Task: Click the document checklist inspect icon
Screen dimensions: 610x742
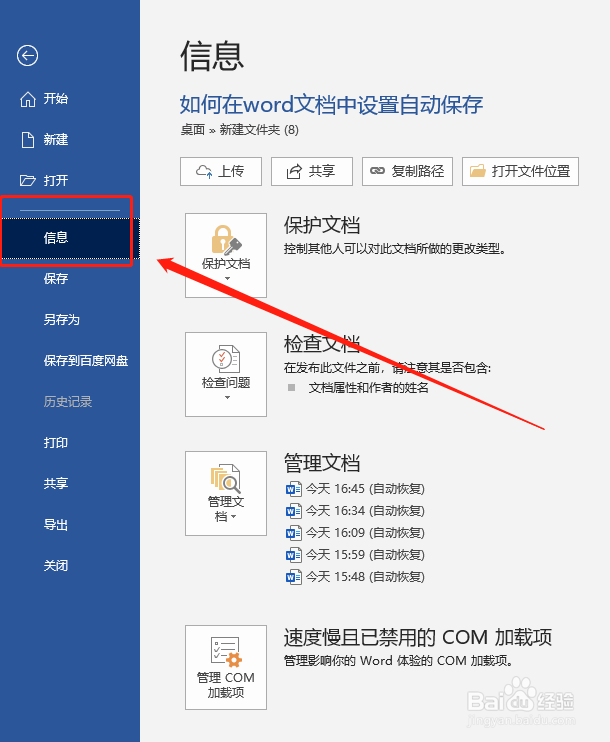Action: coord(226,359)
